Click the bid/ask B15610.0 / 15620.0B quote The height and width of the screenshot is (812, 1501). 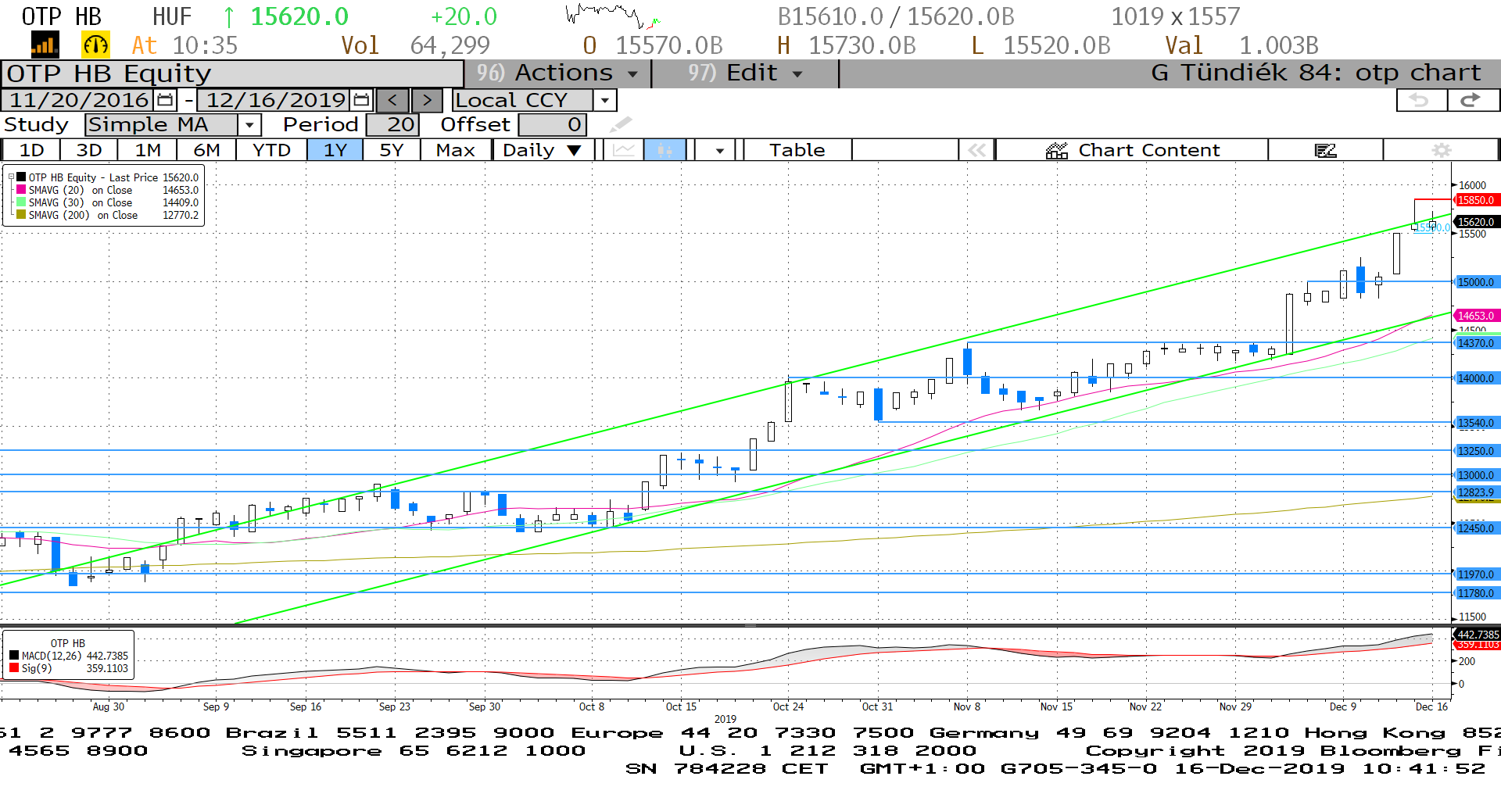(896, 16)
